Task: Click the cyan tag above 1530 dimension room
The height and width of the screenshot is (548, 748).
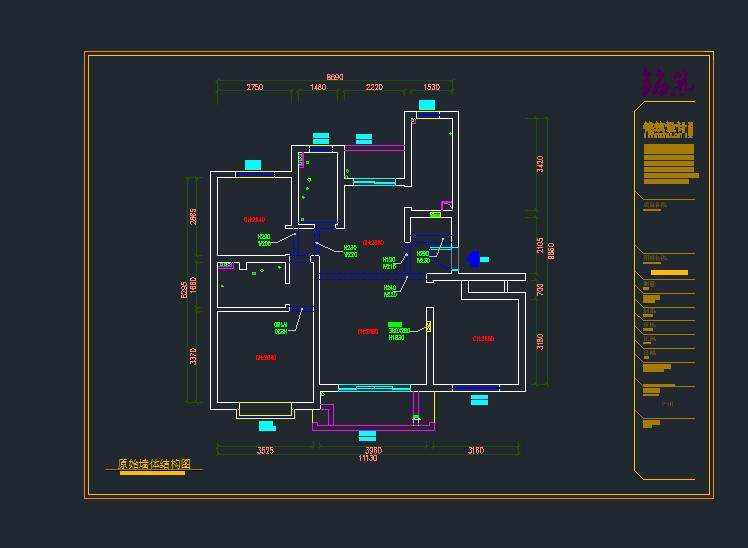Action: (427, 105)
